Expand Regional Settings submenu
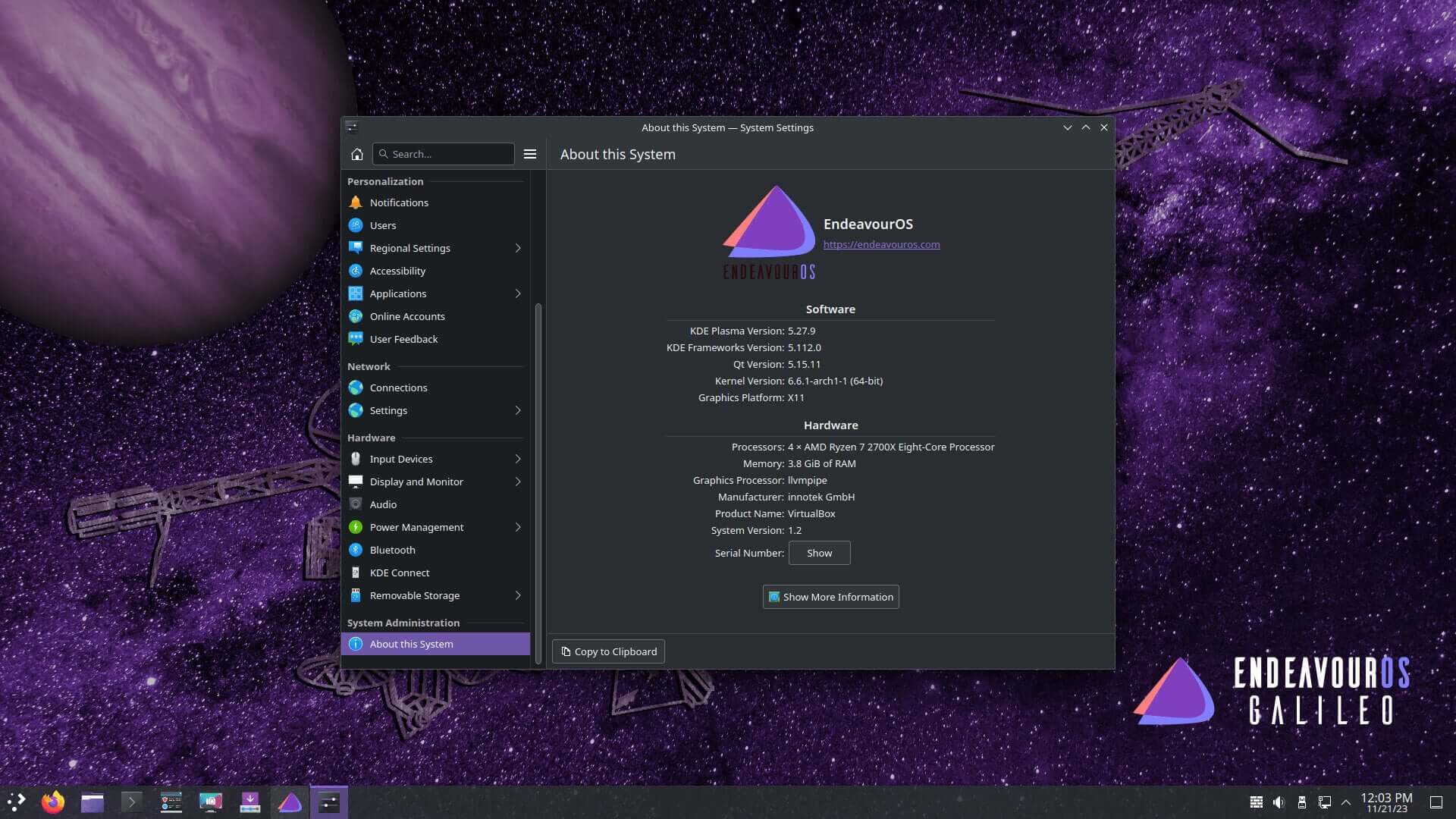Viewport: 1456px width, 819px height. pos(517,247)
